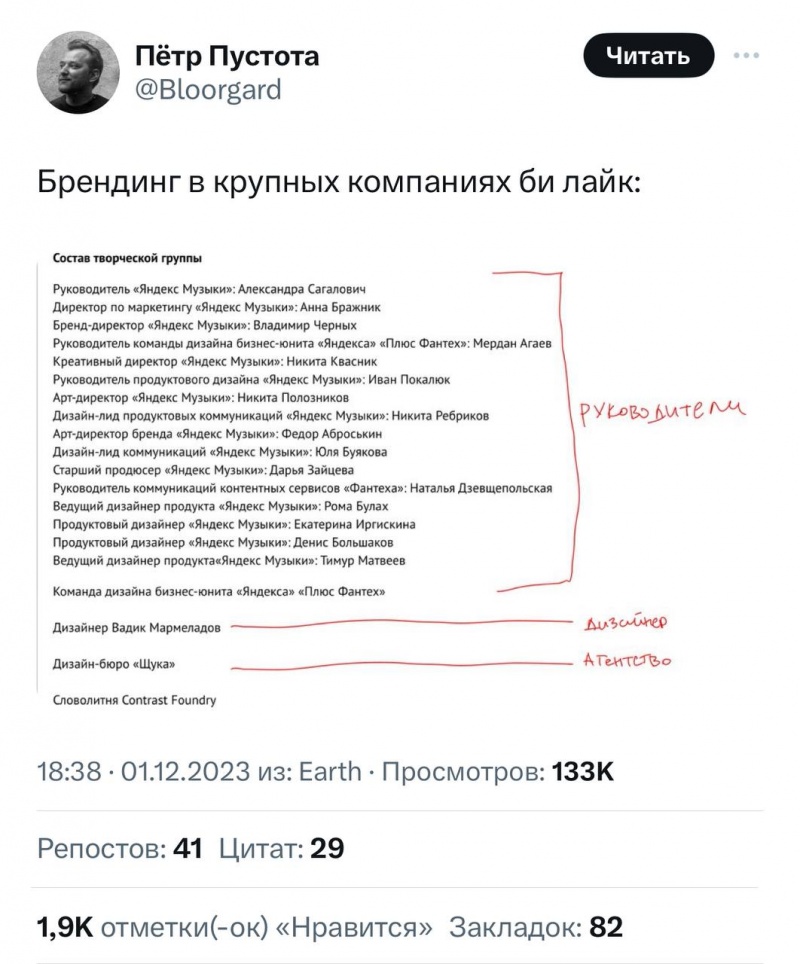Click the handwritten red "Дизайнер" annotation
Viewport: 800px width, 964px height.
coord(625,622)
